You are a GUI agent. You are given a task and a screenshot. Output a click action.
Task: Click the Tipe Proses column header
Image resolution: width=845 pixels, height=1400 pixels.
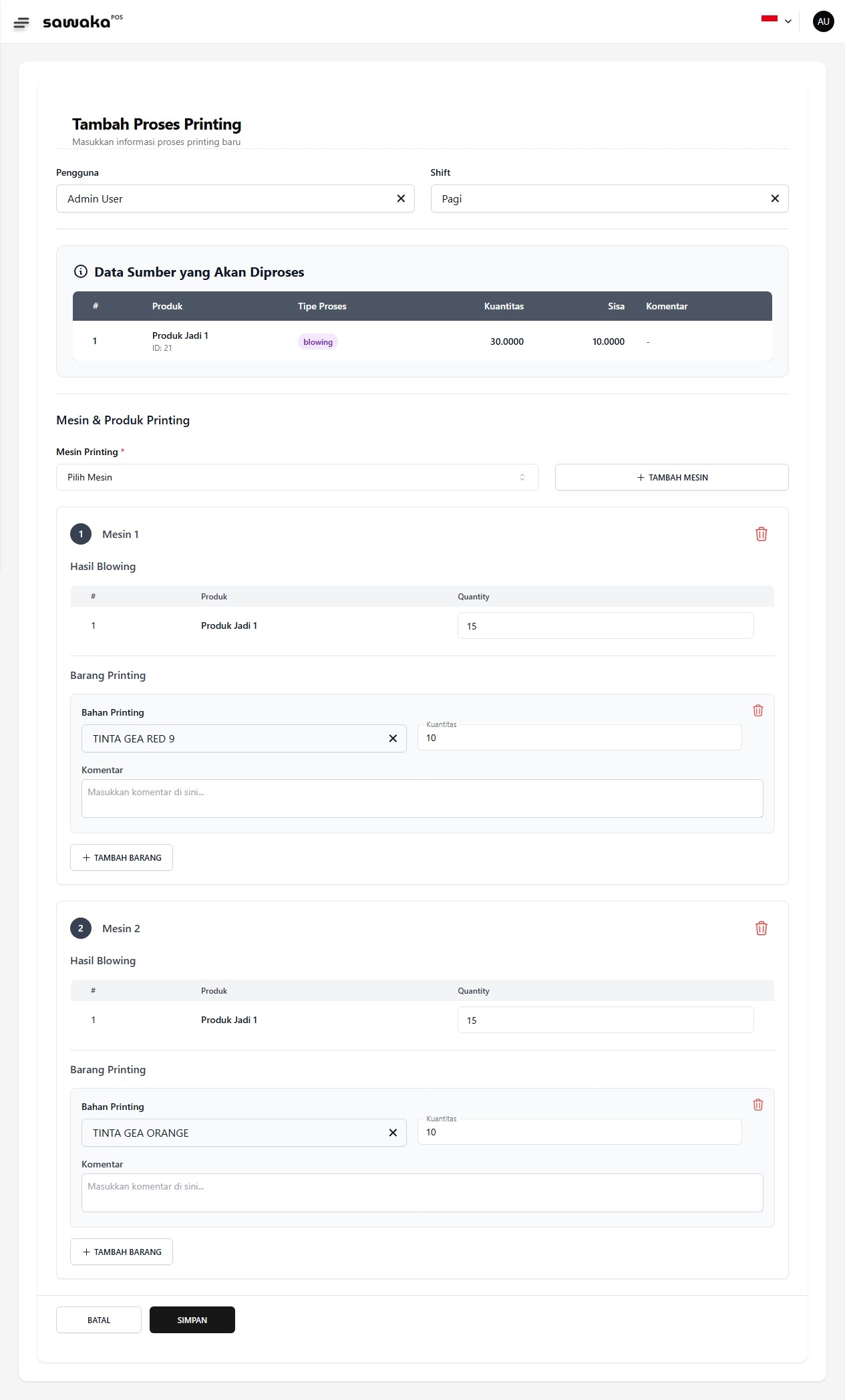(x=322, y=306)
